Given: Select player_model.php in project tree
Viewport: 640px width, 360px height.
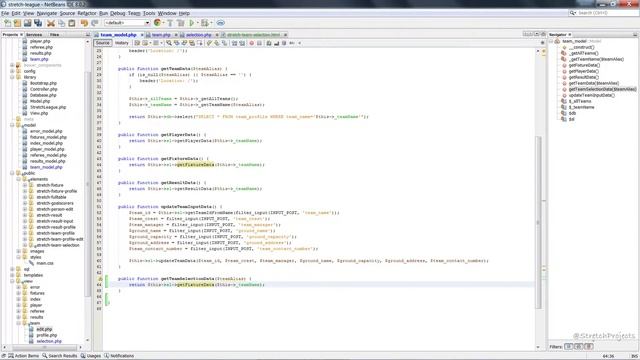Looking at the screenshot, I should coord(47,149).
